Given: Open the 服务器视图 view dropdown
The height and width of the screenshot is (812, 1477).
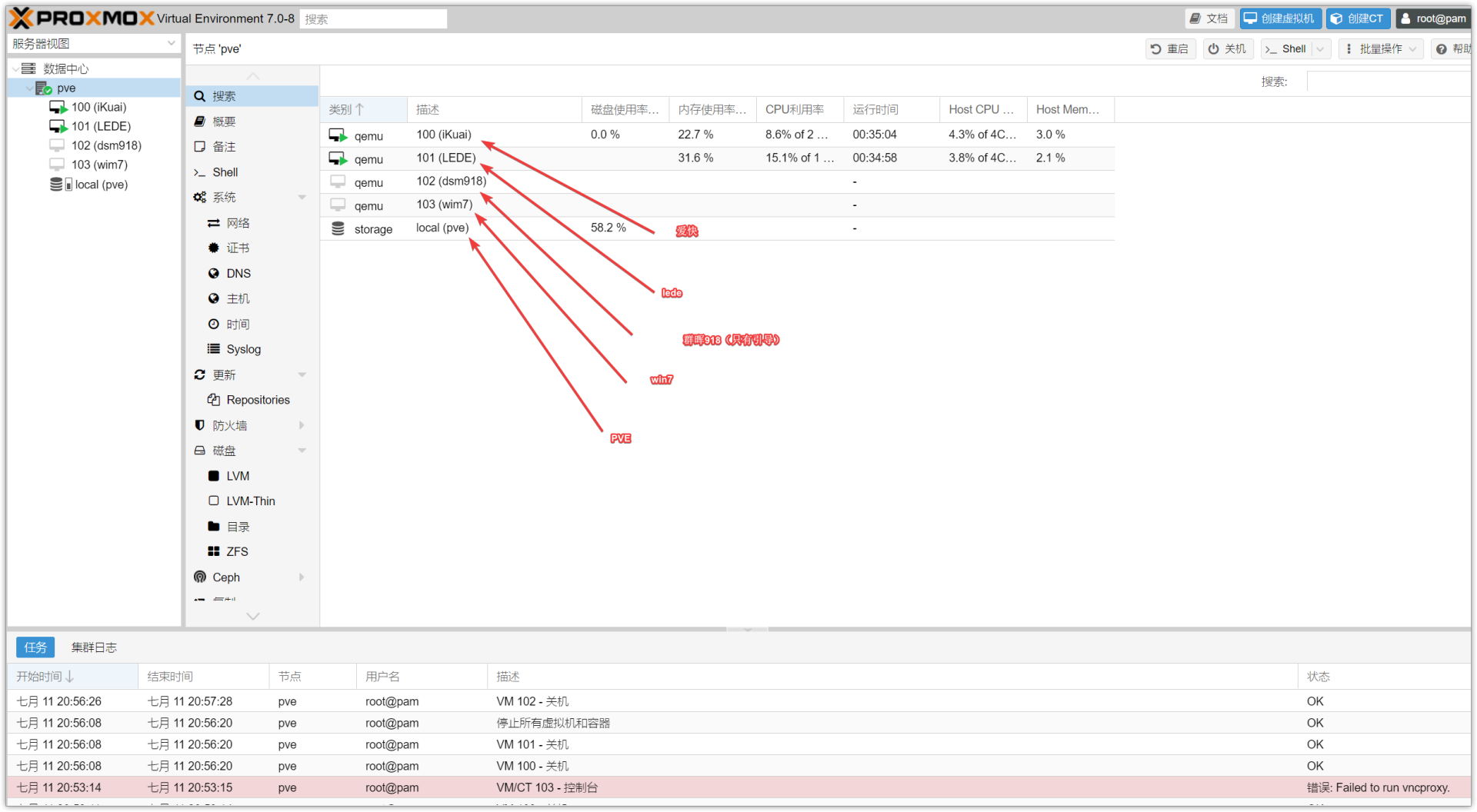Looking at the screenshot, I should pyautogui.click(x=94, y=44).
